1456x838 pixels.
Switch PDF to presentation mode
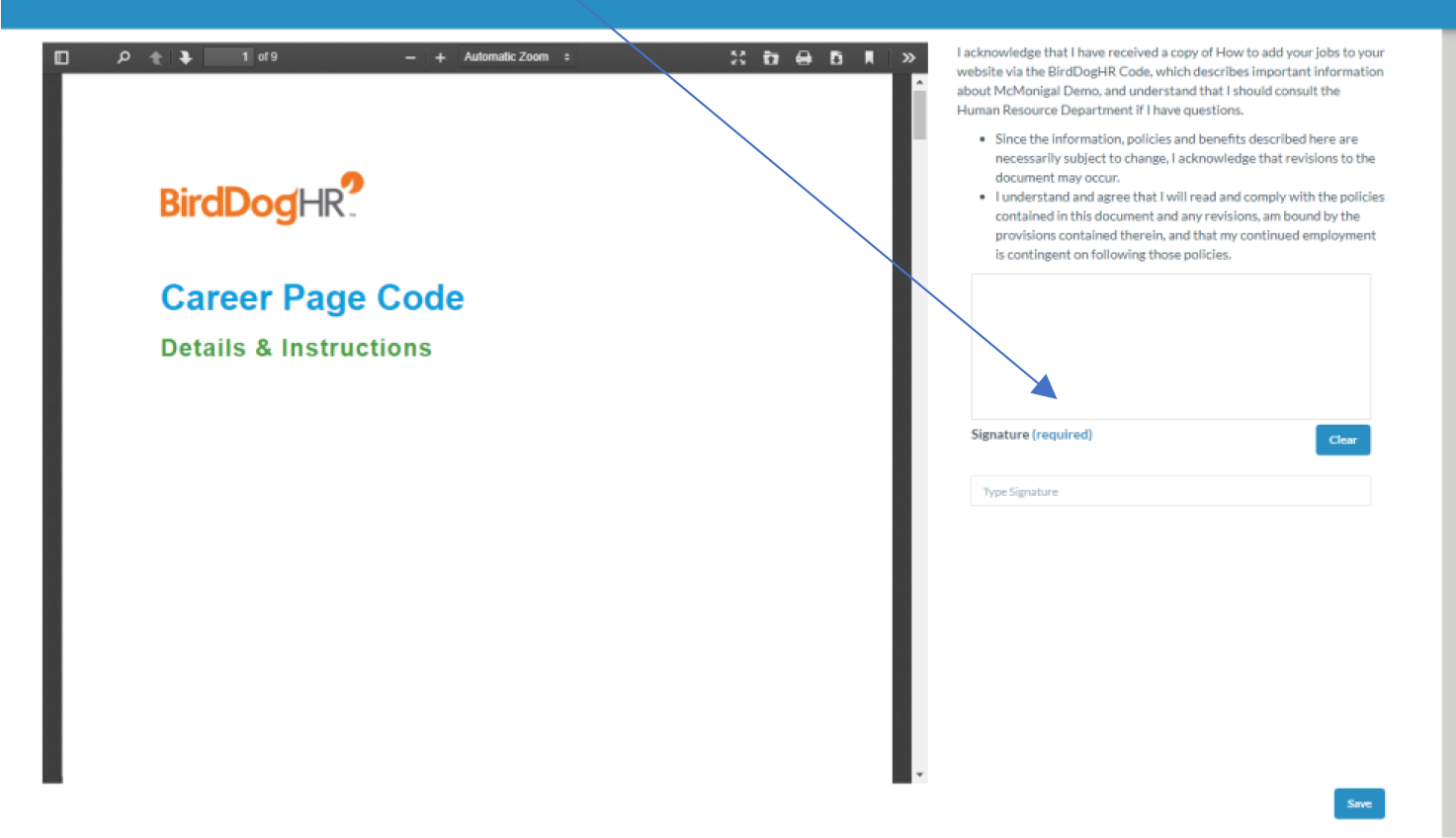point(737,57)
